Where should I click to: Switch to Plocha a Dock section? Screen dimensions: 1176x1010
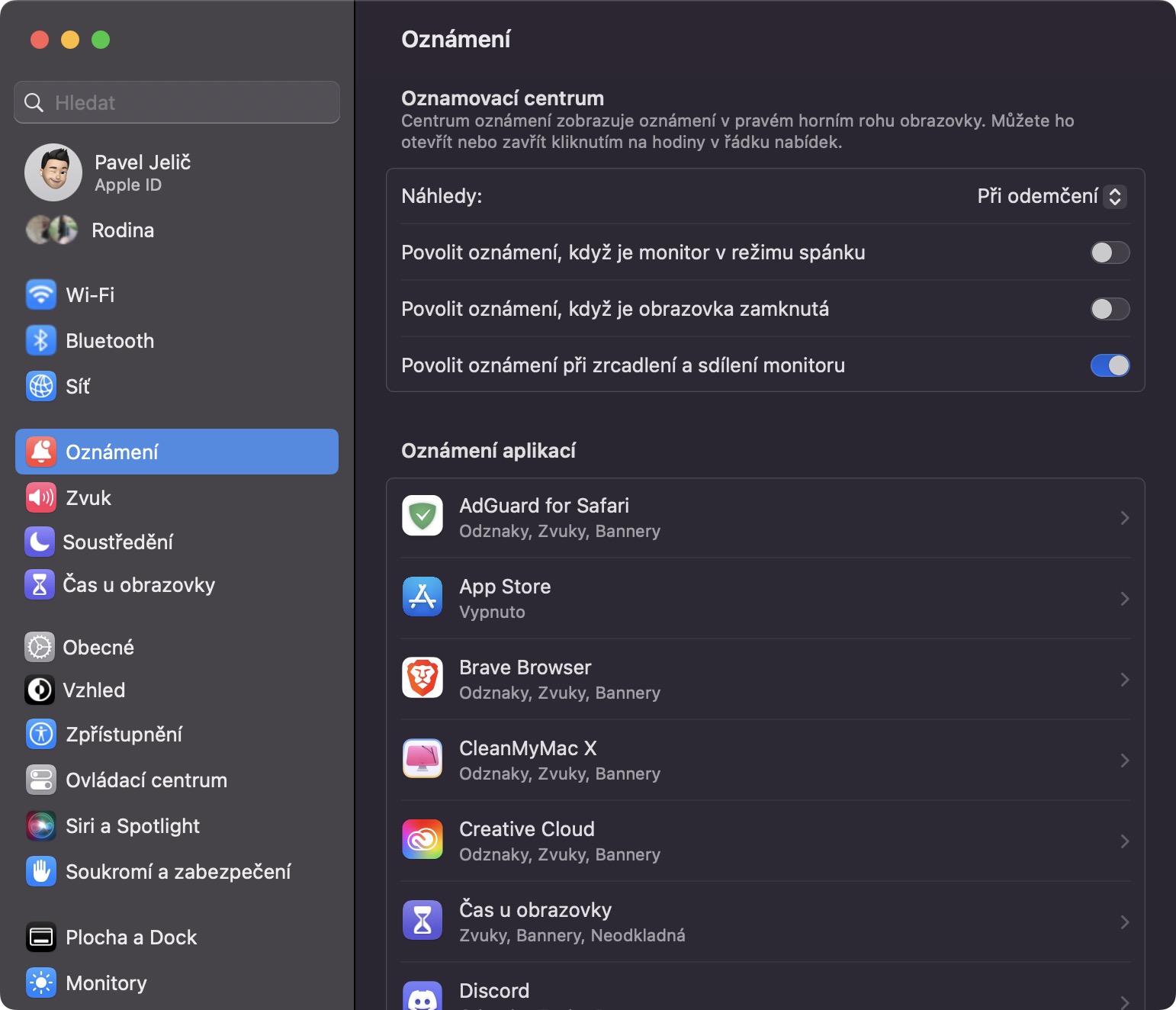[131, 937]
